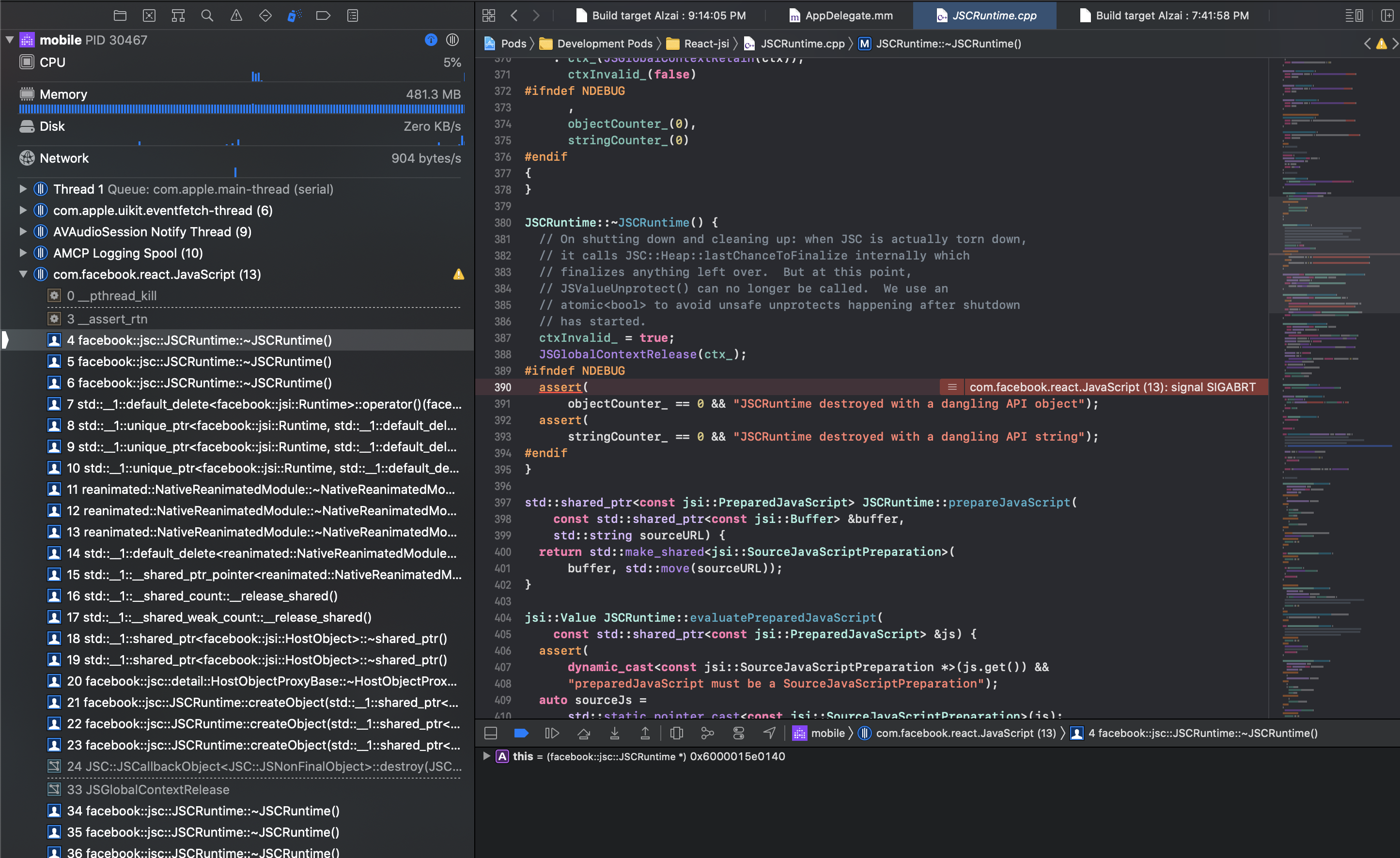Click React-jsi breadcrumb folder

tap(698, 44)
